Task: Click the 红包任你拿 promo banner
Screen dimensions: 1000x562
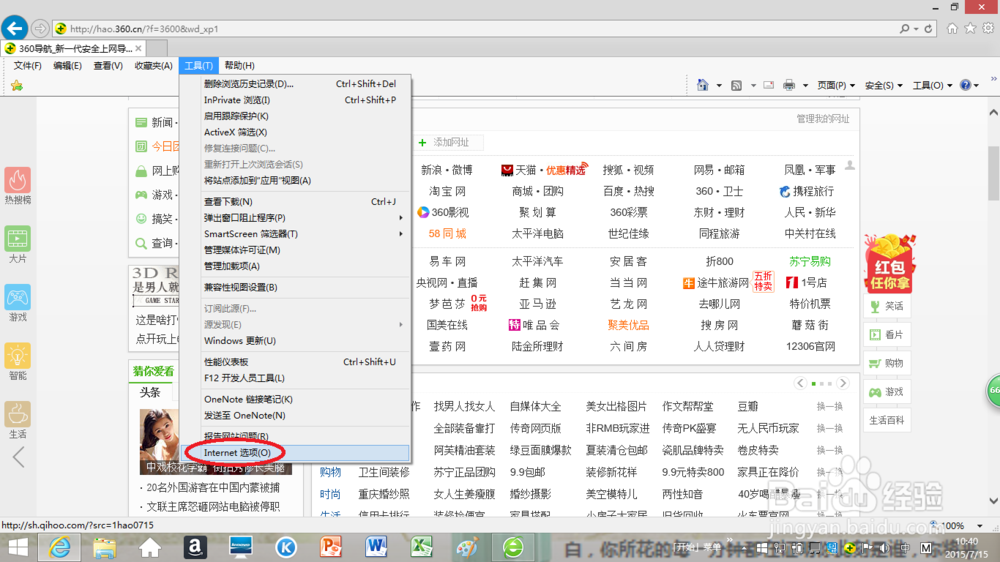Action: [890, 263]
